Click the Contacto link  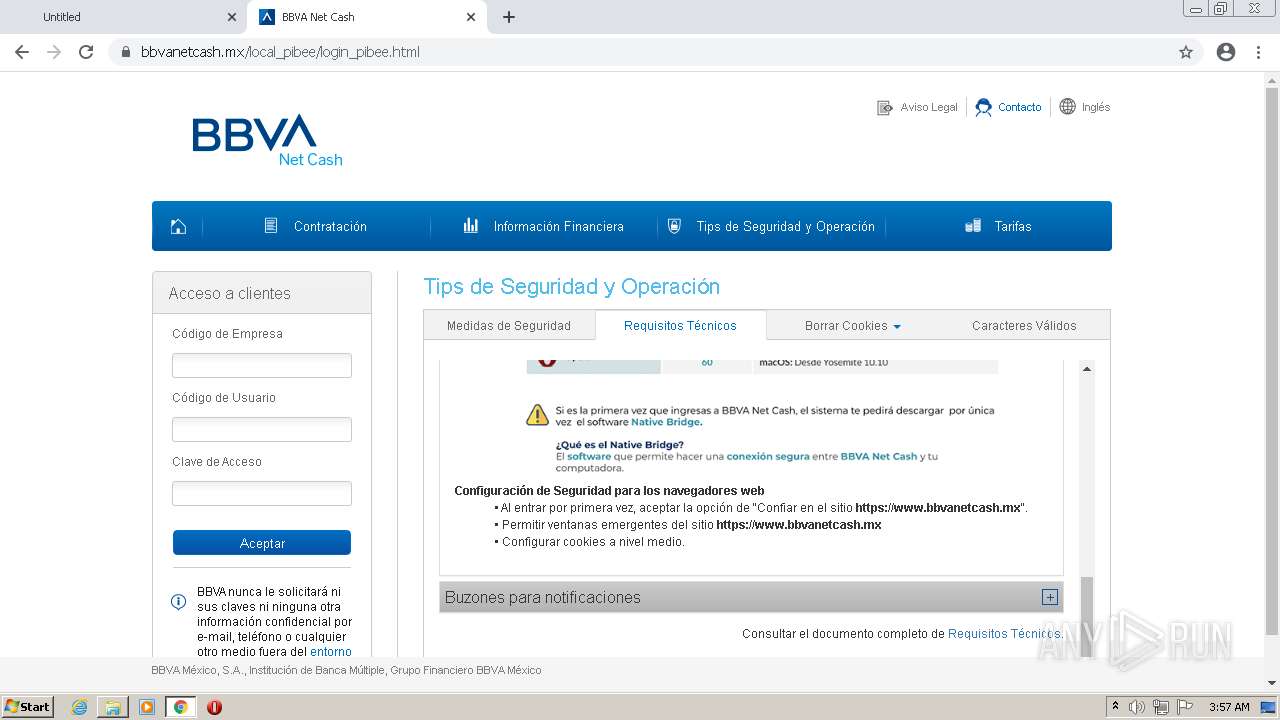(x=1019, y=107)
